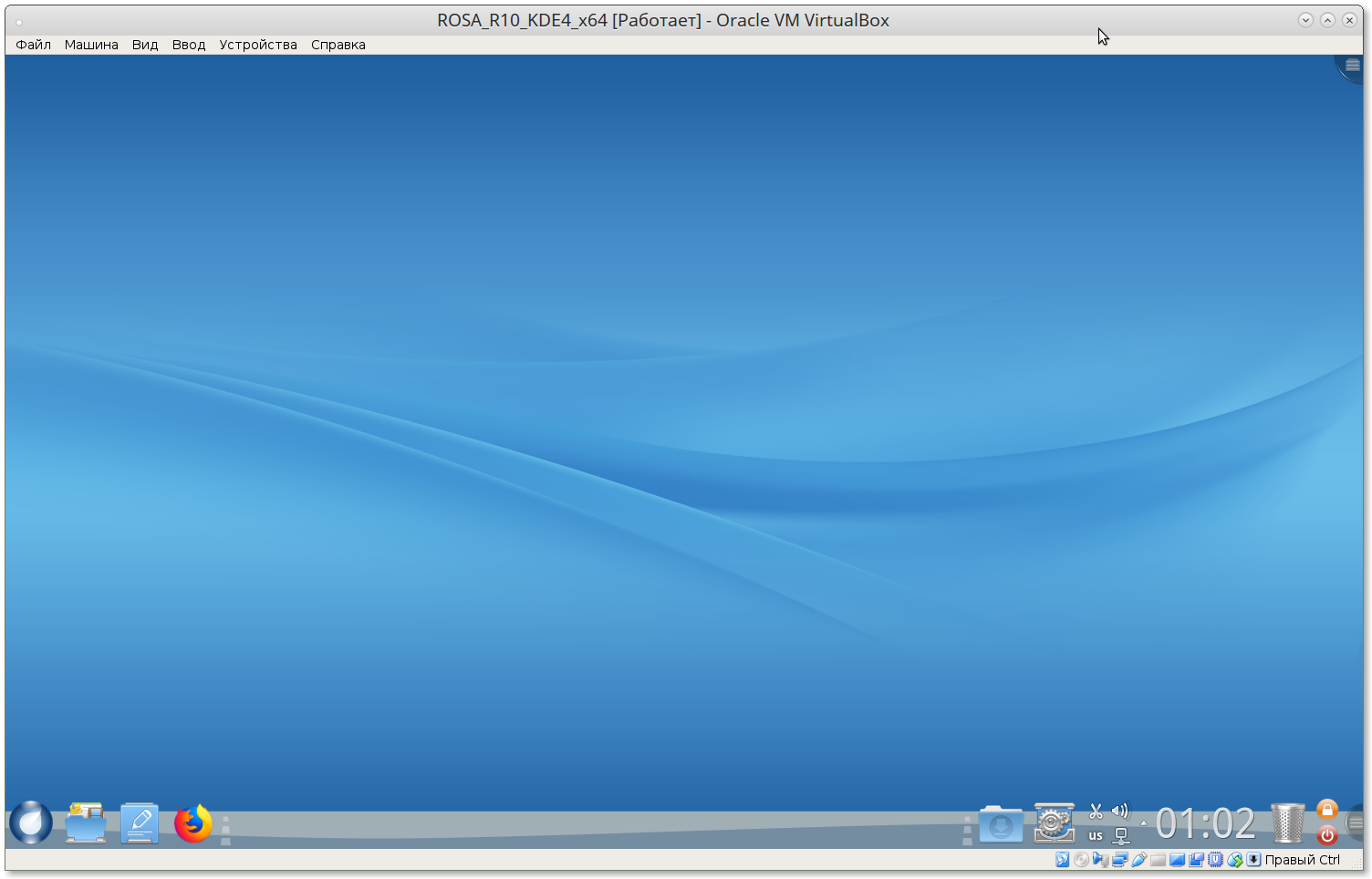Switch the 'us' keyboard layout indicator
This screenshot has height=879, width=1372.
[x=1096, y=835]
